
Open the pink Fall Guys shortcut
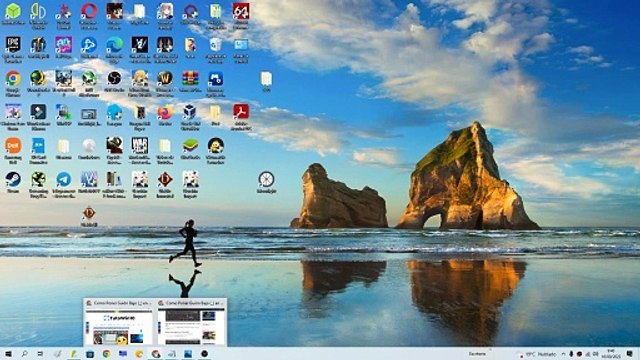63,45
